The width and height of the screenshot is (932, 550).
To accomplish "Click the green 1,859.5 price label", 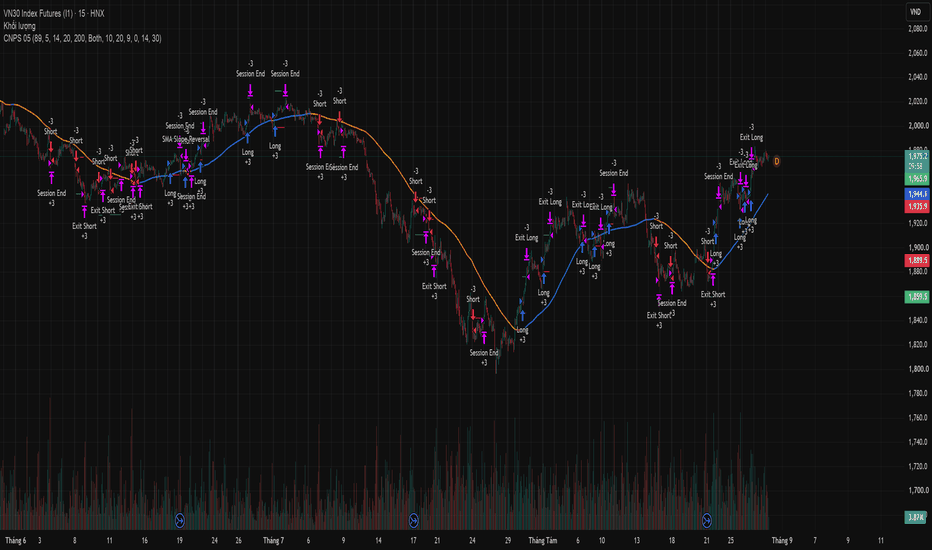I will coord(917,296).
